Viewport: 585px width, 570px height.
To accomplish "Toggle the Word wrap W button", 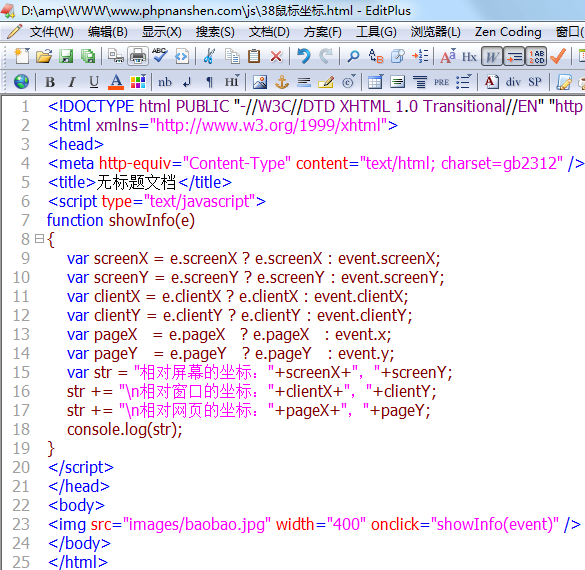I will [x=492, y=56].
